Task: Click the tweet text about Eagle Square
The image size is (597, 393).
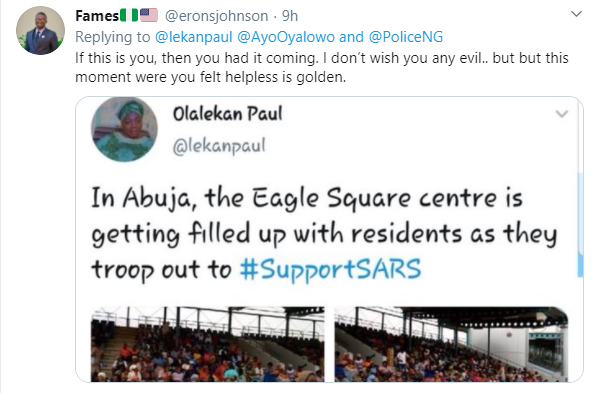Action: click(324, 233)
